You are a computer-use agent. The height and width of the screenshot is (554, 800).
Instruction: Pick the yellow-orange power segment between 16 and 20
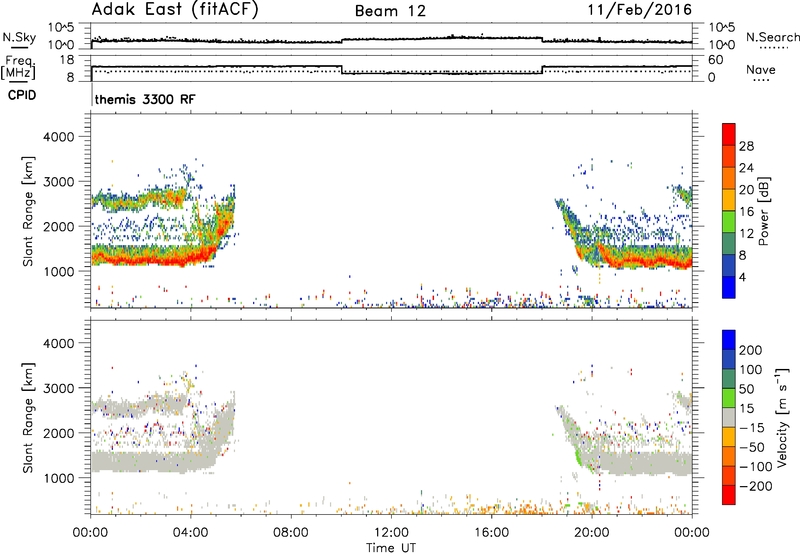pyautogui.click(x=729, y=200)
